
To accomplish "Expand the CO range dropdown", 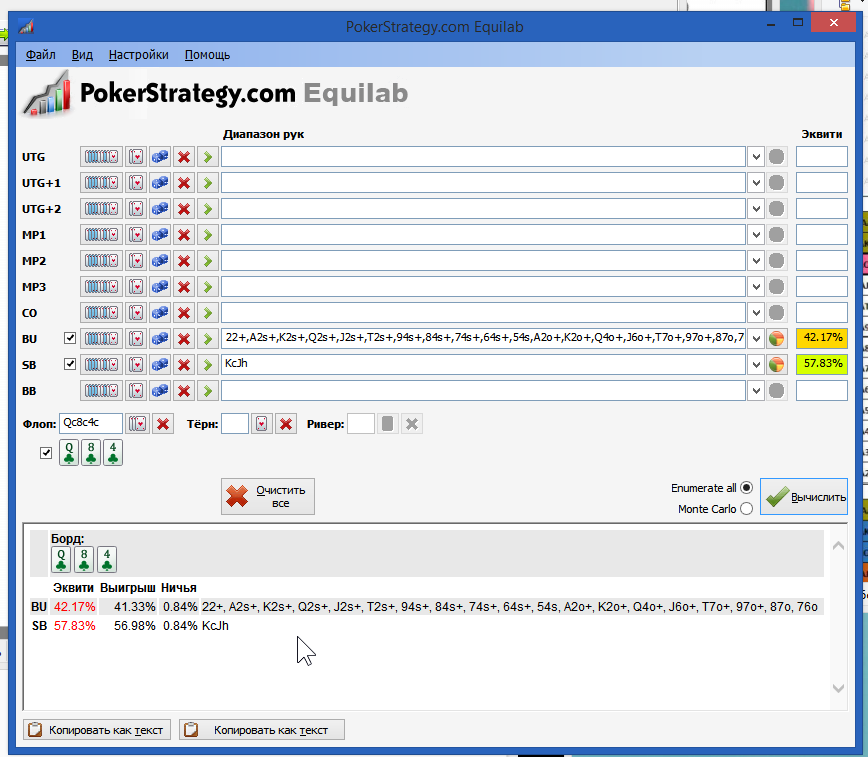I will 756,313.
